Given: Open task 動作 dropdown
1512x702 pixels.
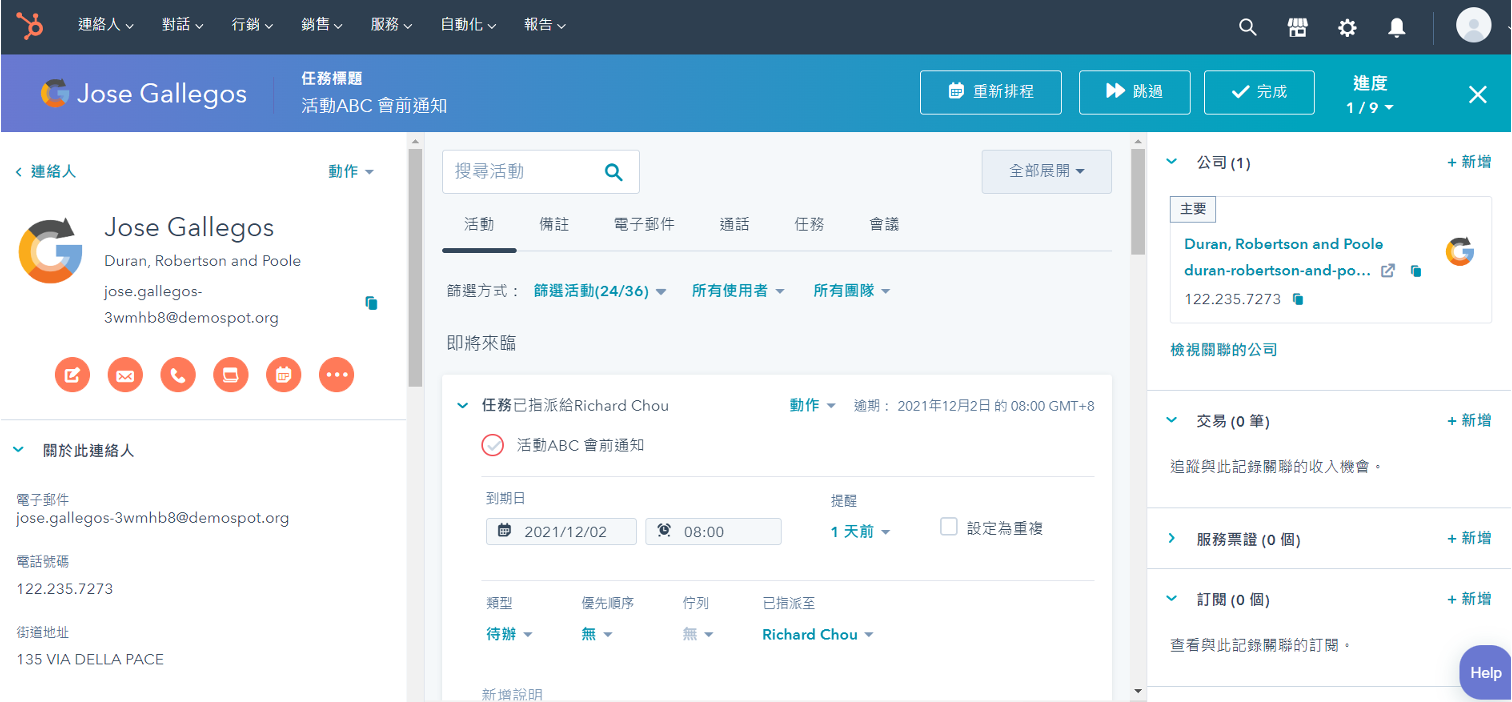Looking at the screenshot, I should point(812,405).
